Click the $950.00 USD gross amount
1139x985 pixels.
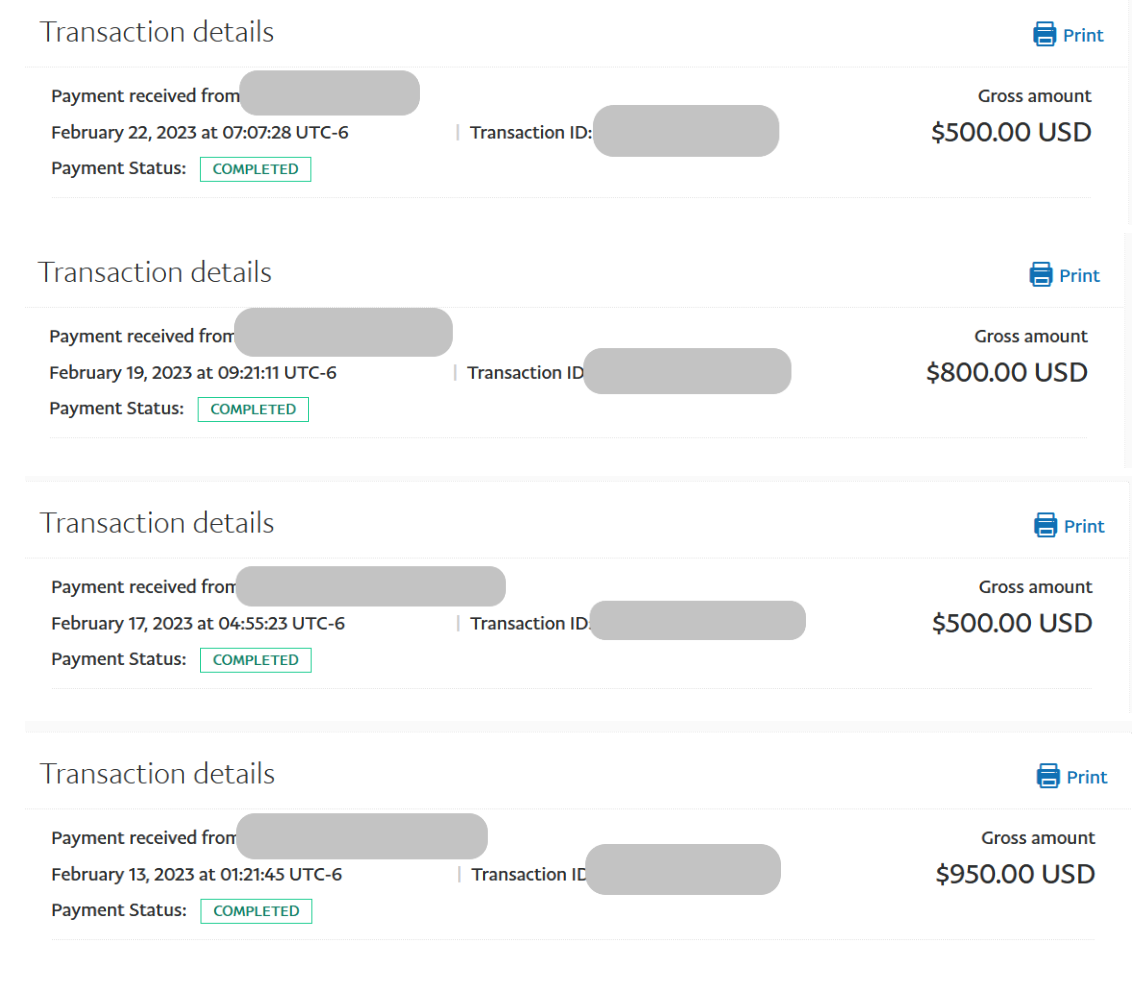pos(1015,874)
